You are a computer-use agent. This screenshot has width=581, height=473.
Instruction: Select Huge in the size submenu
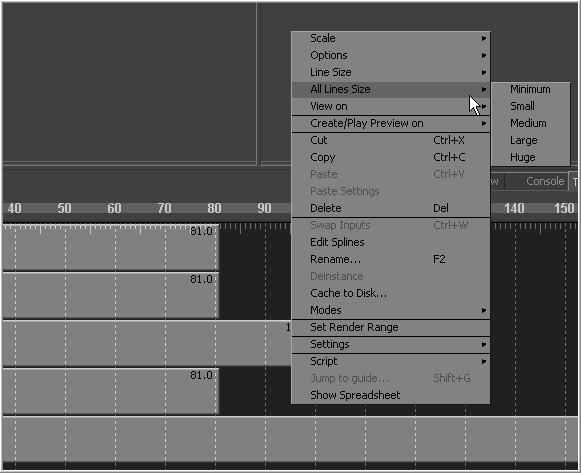pos(530,157)
